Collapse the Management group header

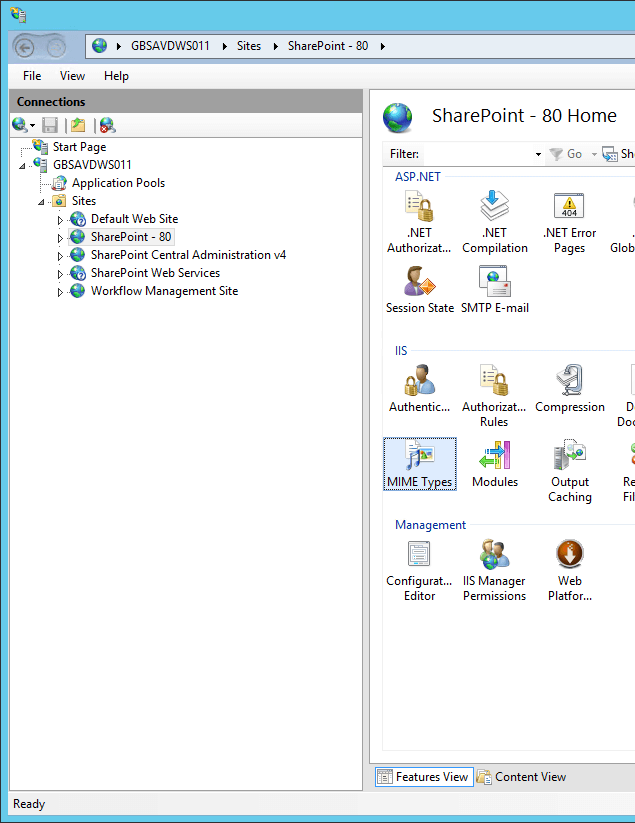430,525
